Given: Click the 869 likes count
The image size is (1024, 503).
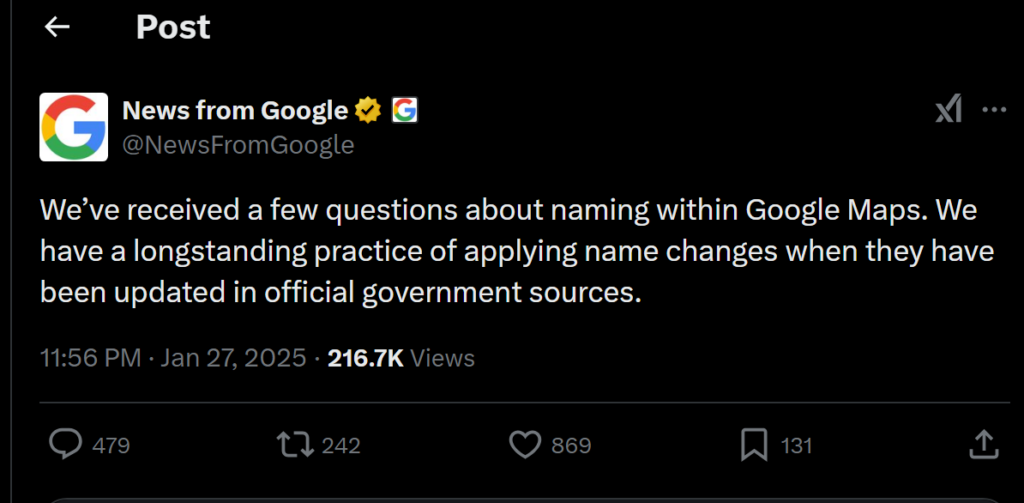Looking at the screenshot, I should point(571,446).
